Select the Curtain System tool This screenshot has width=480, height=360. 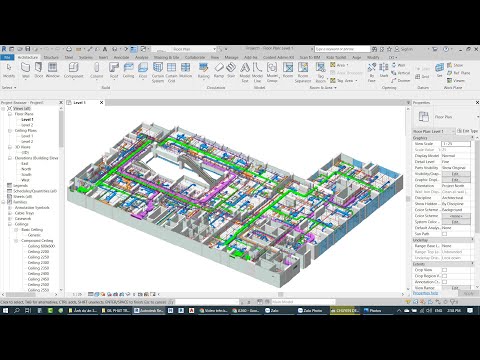click(x=158, y=72)
